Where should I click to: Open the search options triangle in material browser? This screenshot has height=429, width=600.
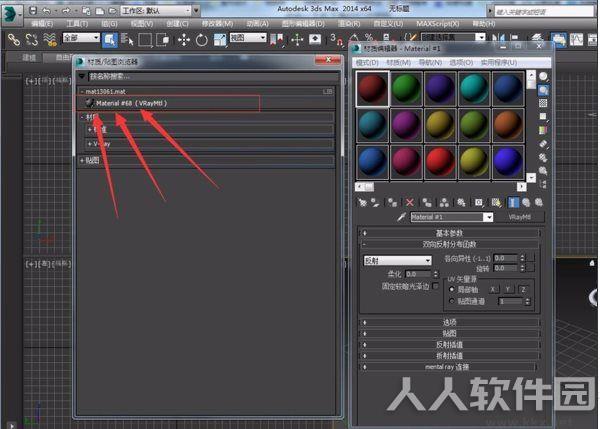click(x=82, y=76)
